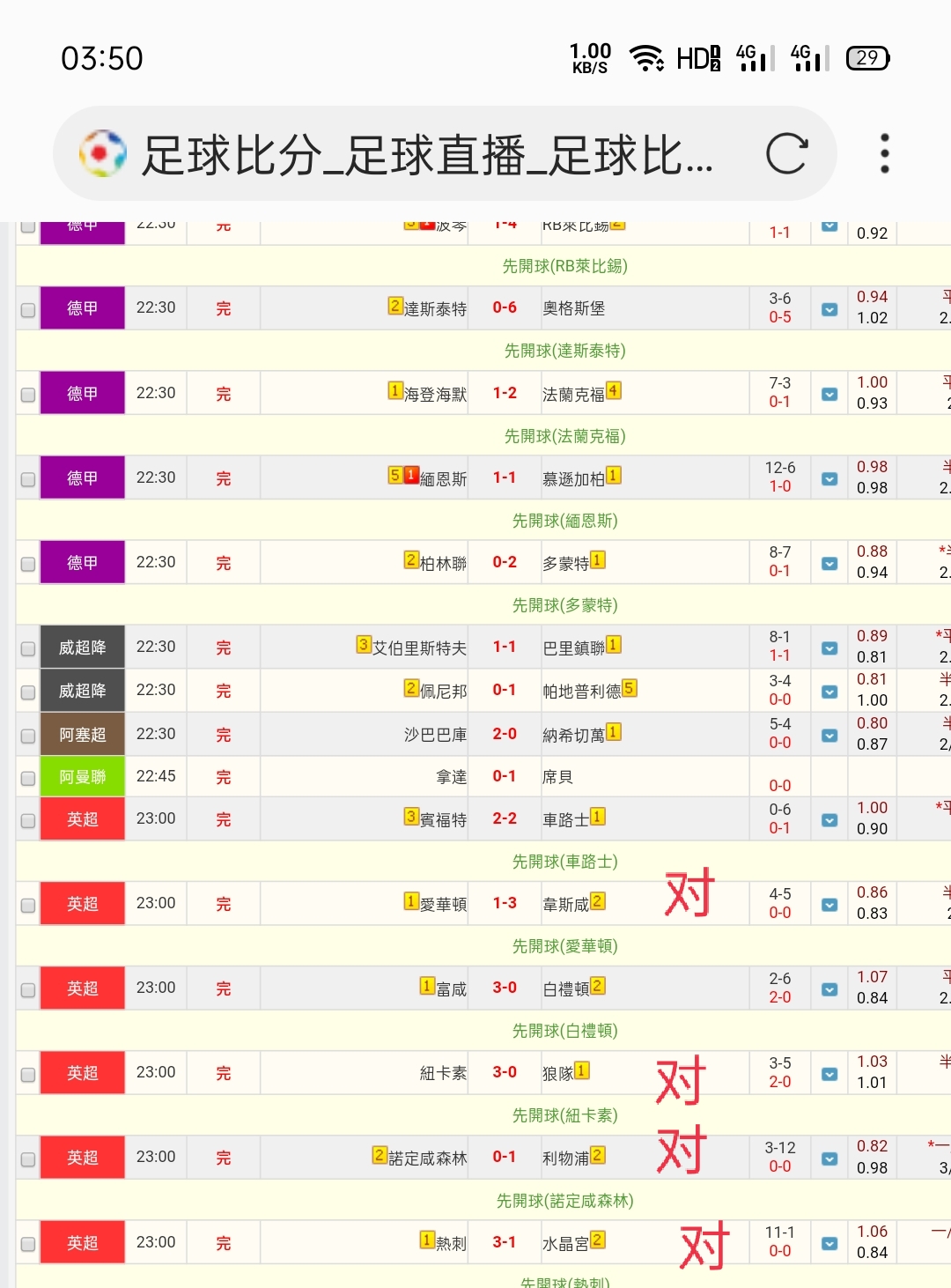Screen dimensions: 951x1288
Task: Expand odds dropdown for 賓福特 match
Action: (x=829, y=819)
